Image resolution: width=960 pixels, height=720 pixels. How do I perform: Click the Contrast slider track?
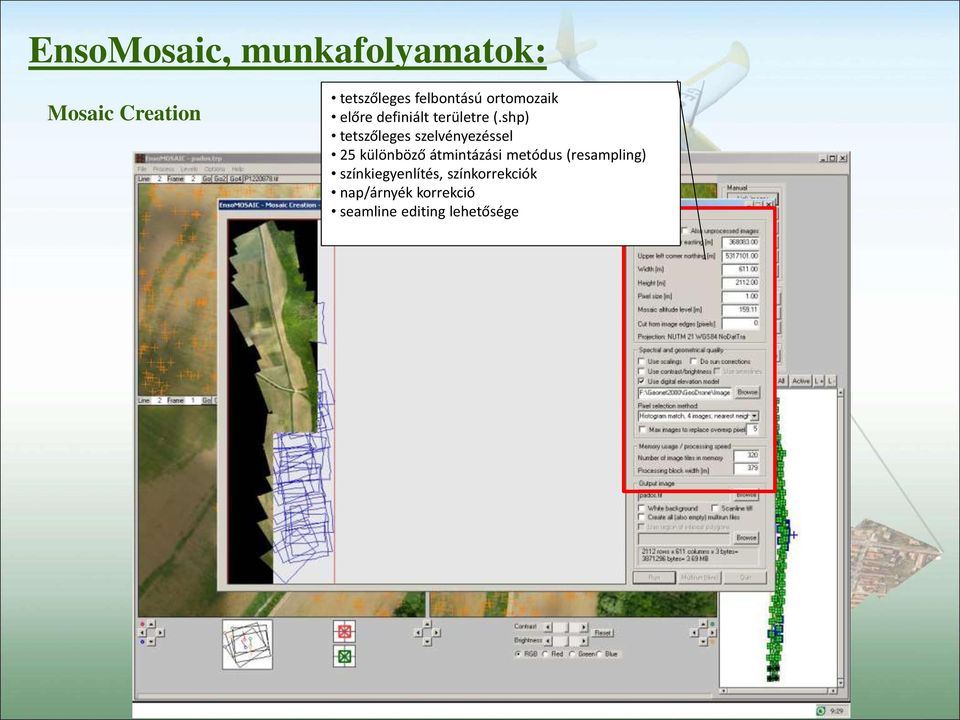566,627
